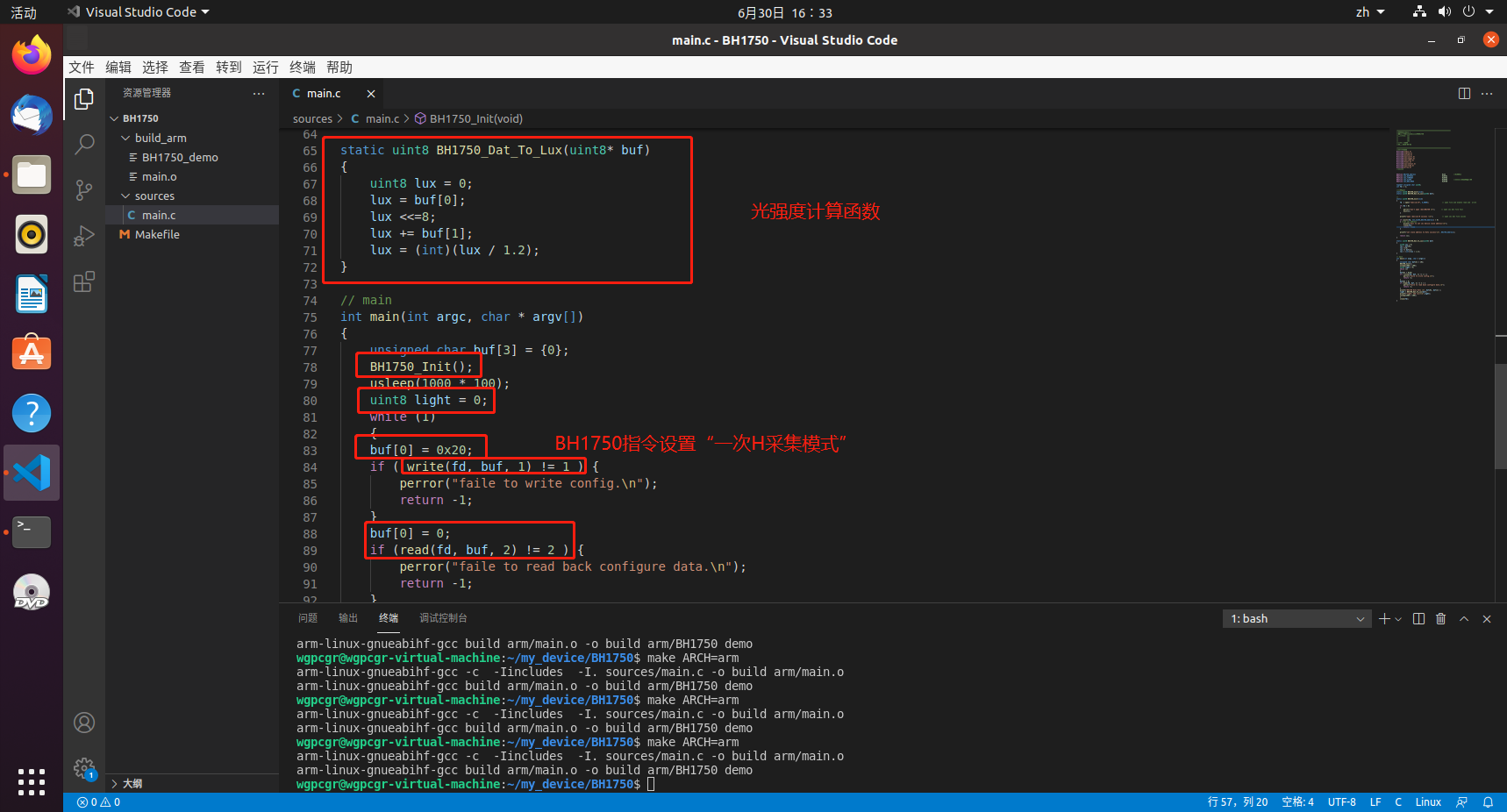Kill the terminal with trash icon

tap(1440, 619)
